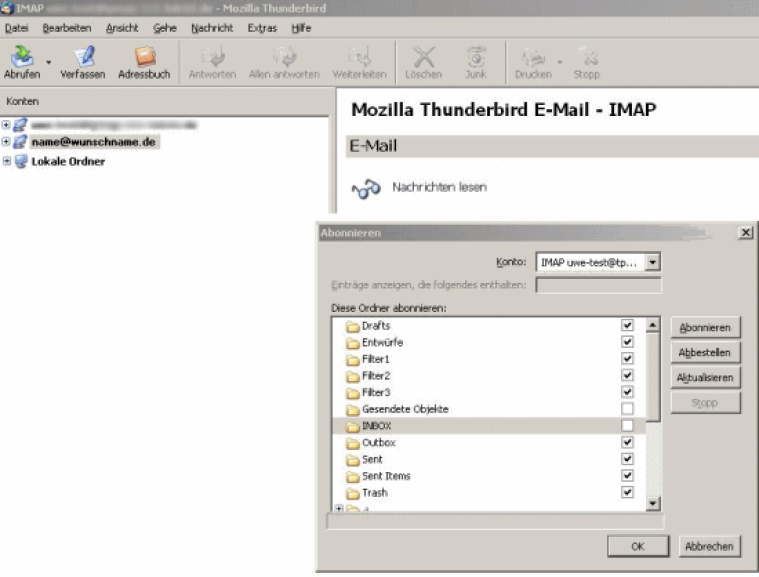This screenshot has height=577, width=759.
Task: Click the Junk toolbar icon
Action: [476, 57]
